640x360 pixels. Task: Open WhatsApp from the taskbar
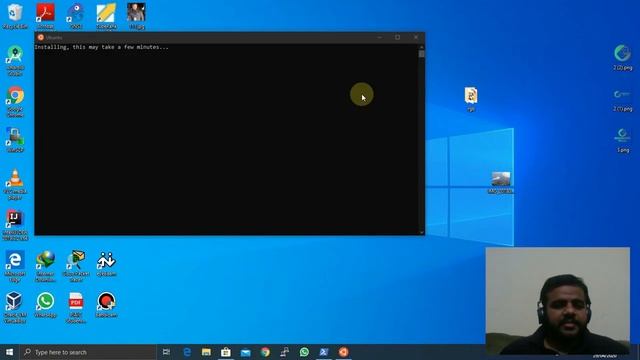304,352
